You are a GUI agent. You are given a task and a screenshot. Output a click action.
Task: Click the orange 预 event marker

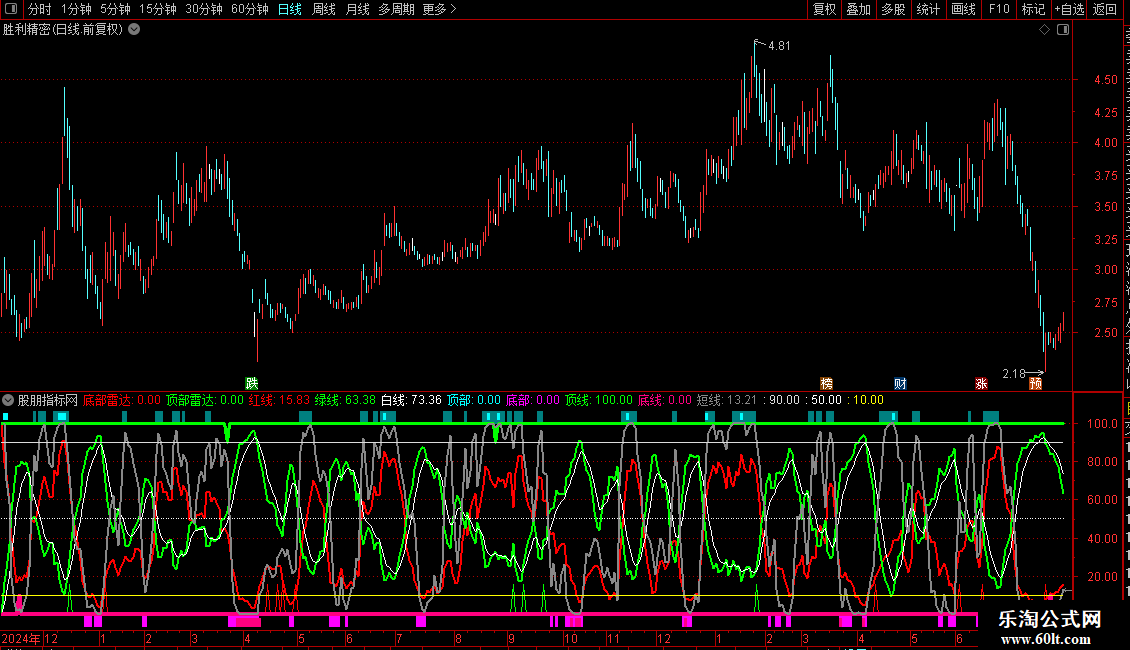point(1036,383)
